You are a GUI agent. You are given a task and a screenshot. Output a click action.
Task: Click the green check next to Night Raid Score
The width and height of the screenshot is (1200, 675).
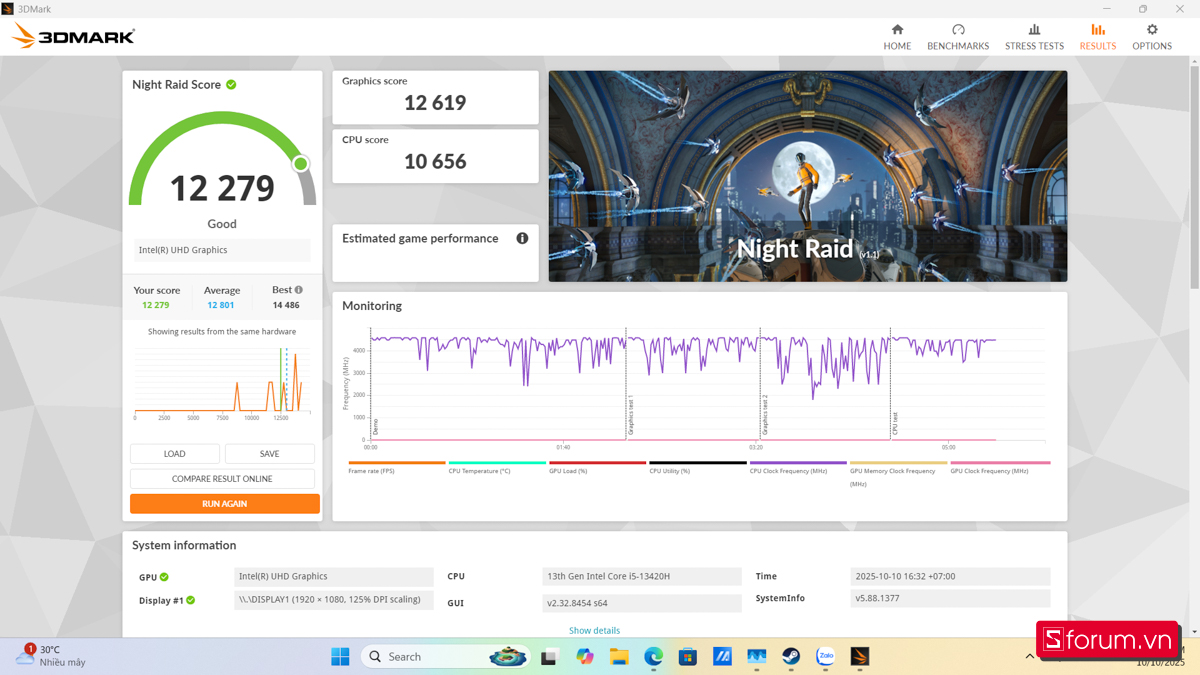pos(231,85)
